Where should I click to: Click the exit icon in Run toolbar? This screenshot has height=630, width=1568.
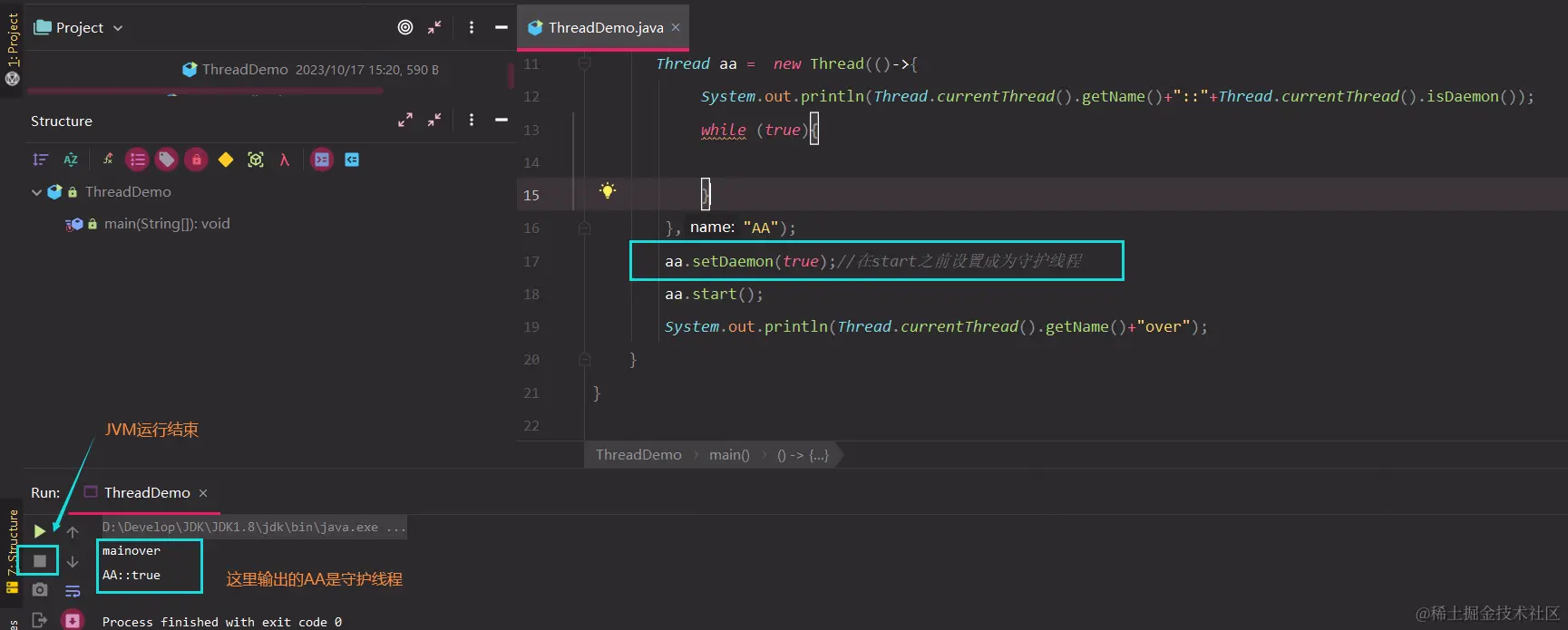click(40, 620)
